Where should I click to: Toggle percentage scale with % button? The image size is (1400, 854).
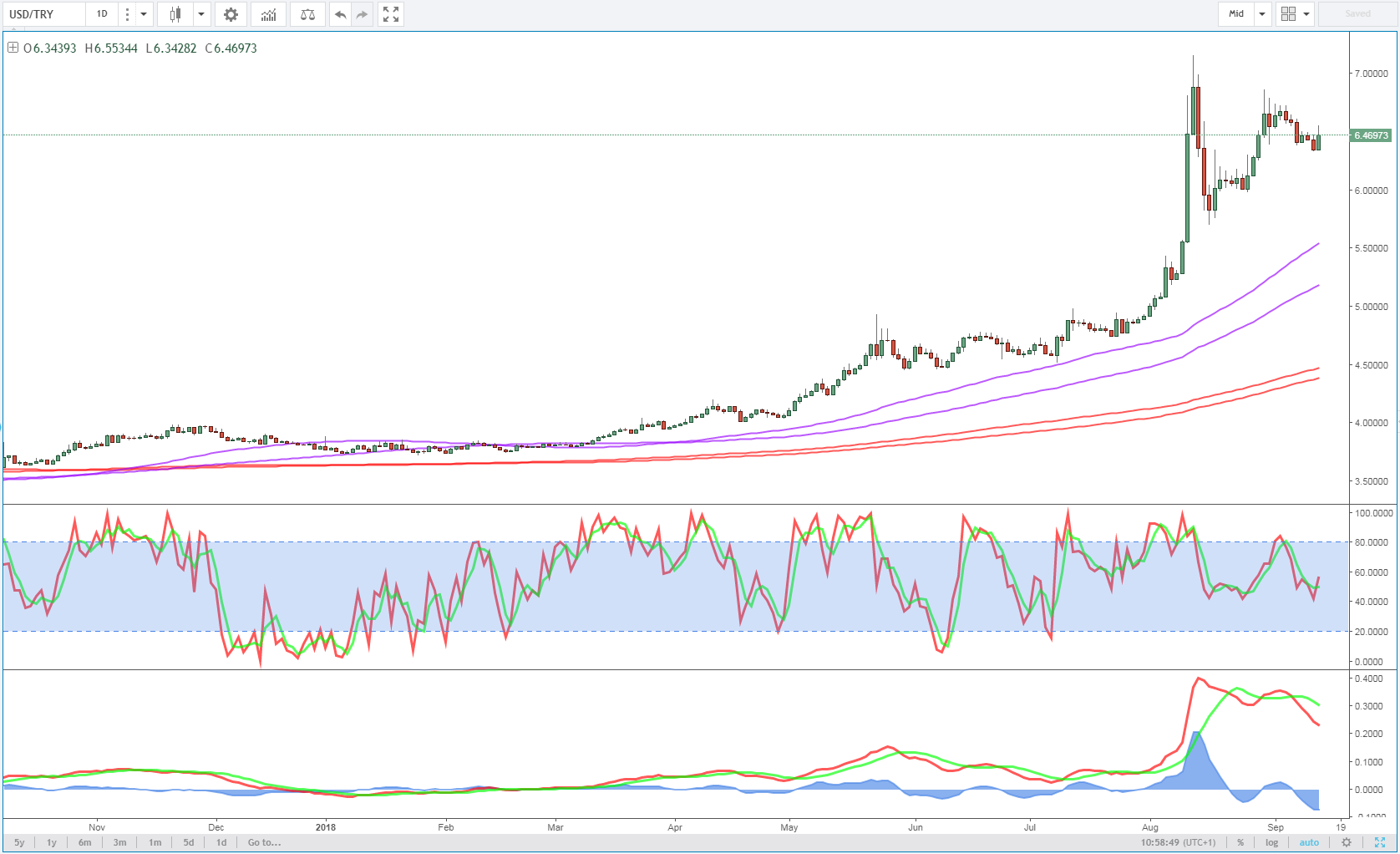tap(1240, 842)
